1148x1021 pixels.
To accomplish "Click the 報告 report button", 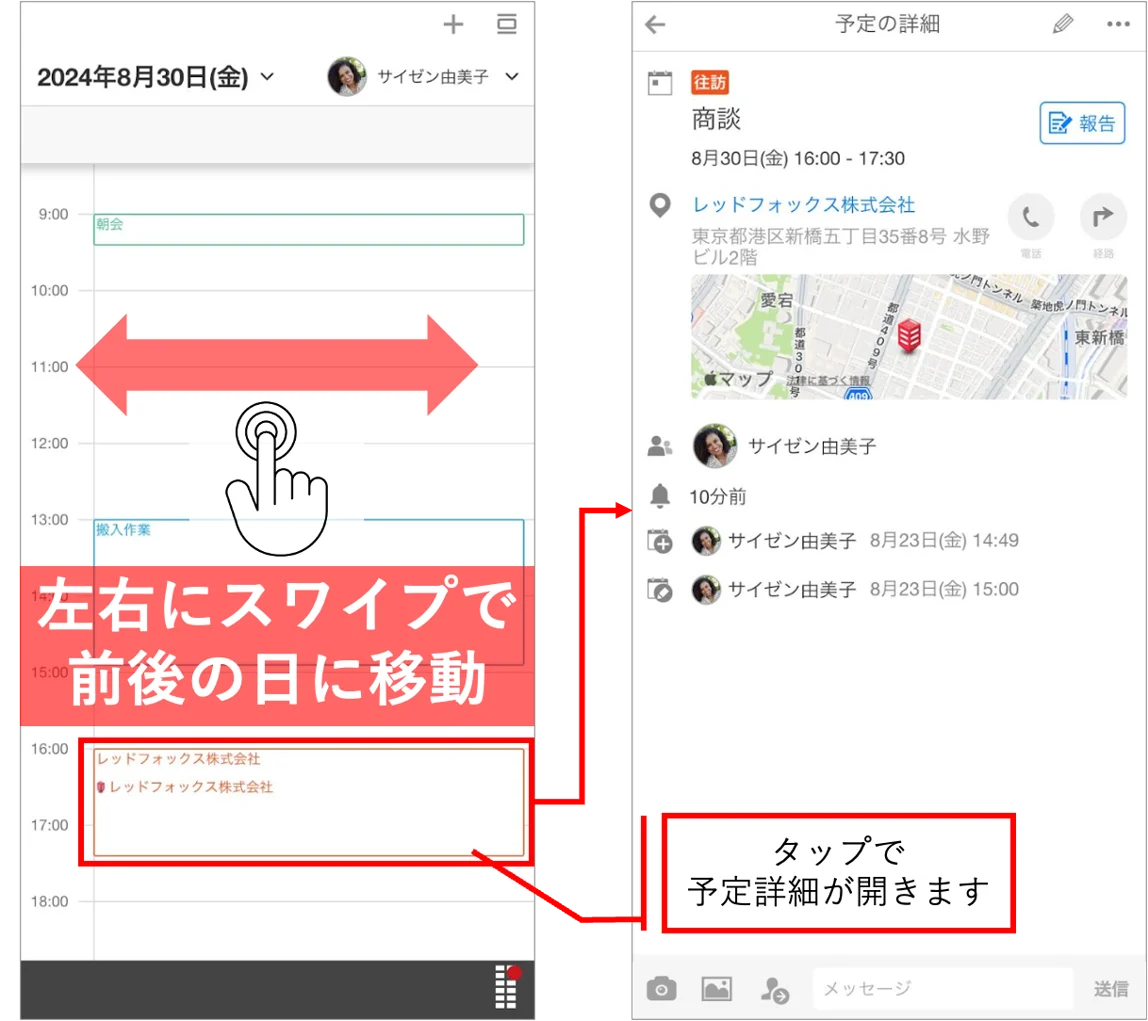I will click(x=1082, y=123).
